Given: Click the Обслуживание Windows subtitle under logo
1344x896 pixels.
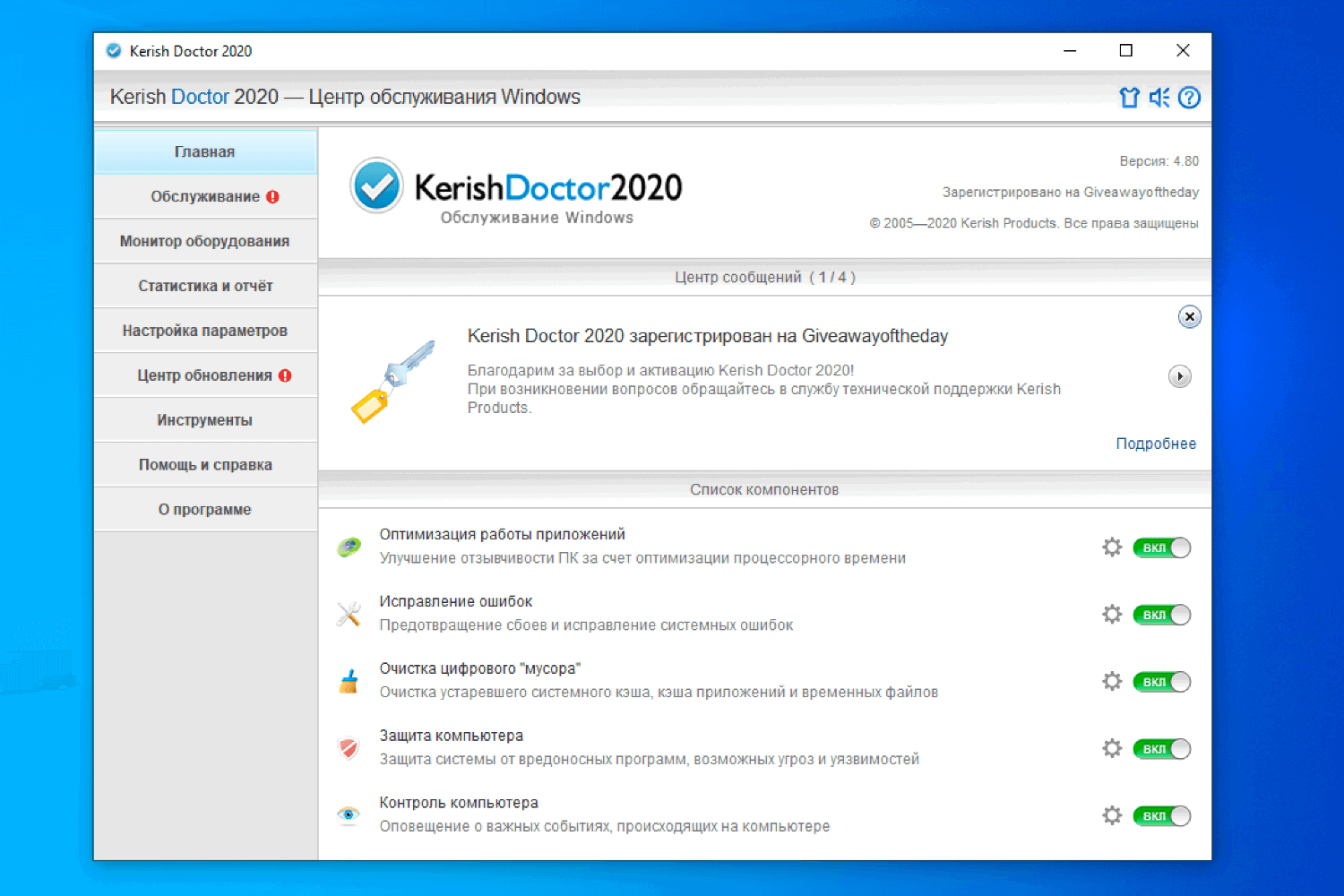Looking at the screenshot, I should pyautogui.click(x=537, y=218).
